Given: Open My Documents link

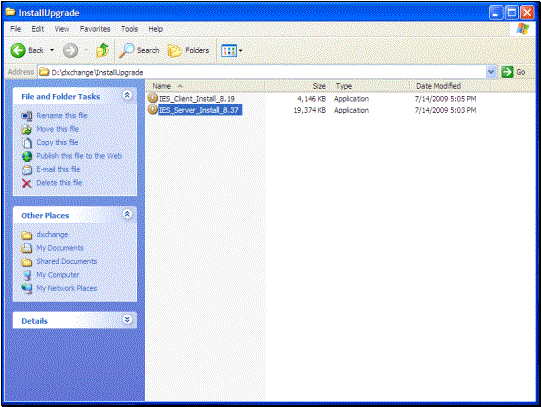Looking at the screenshot, I should [60, 248].
